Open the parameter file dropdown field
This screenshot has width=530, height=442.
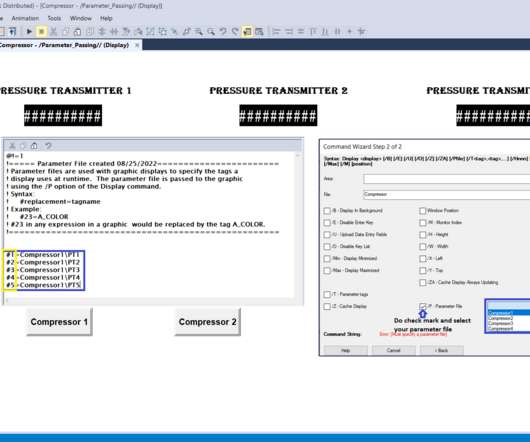(x=508, y=305)
